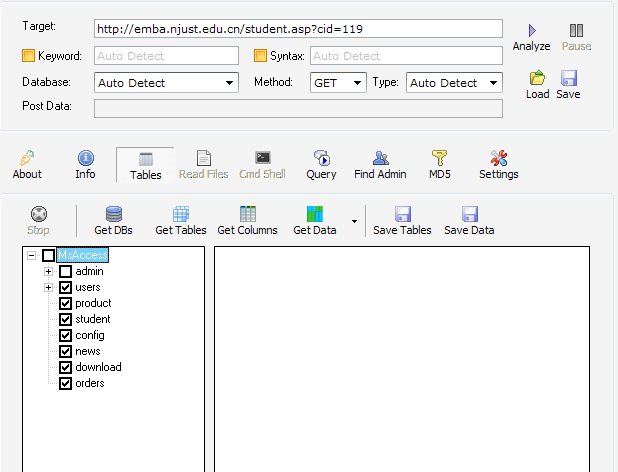Click the Save Data icon
The width and height of the screenshot is (618, 472).
point(470,214)
